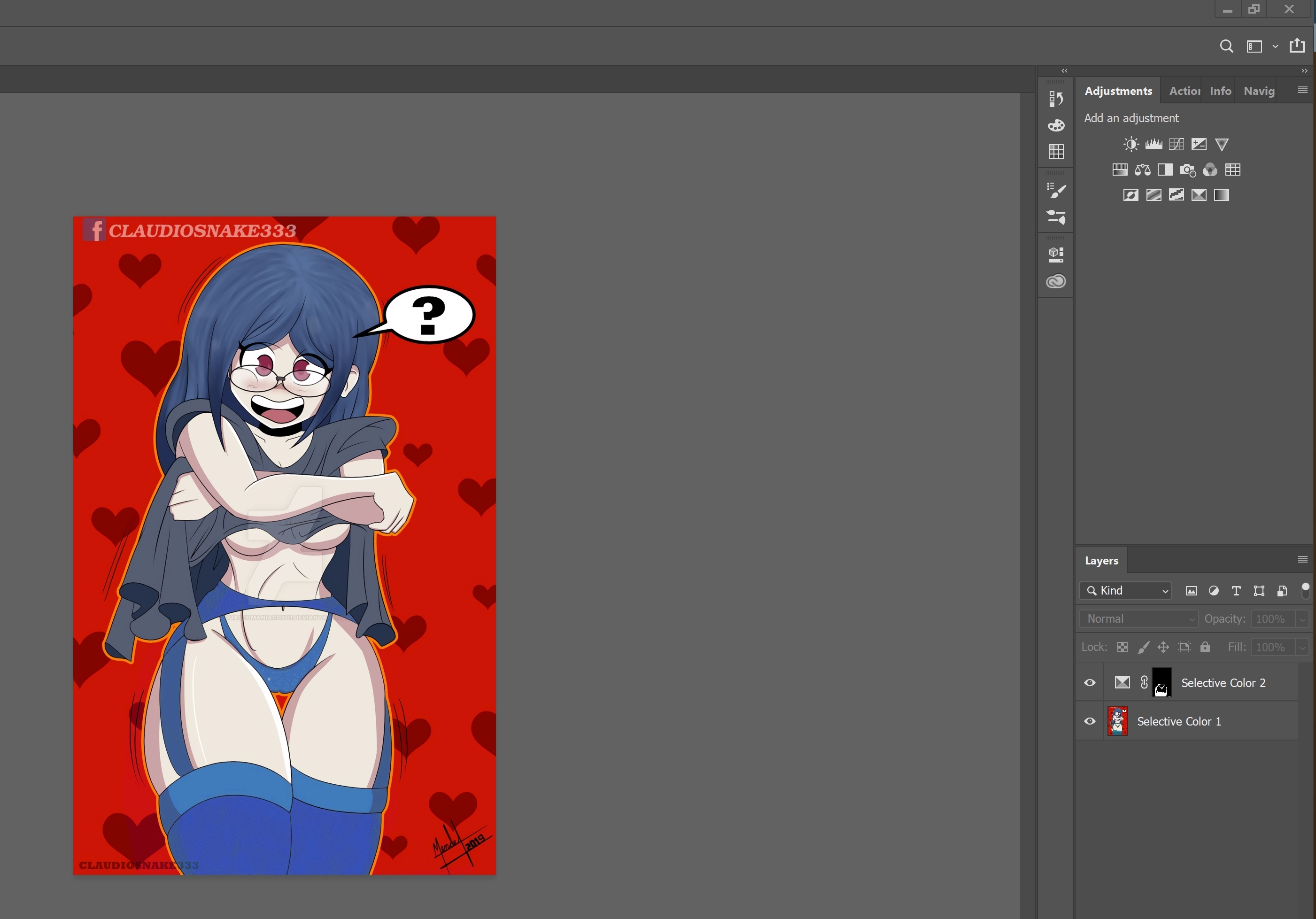Image resolution: width=1316 pixels, height=919 pixels.
Task: Open the Kind layer filter dropdown
Action: pyautogui.click(x=1125, y=591)
